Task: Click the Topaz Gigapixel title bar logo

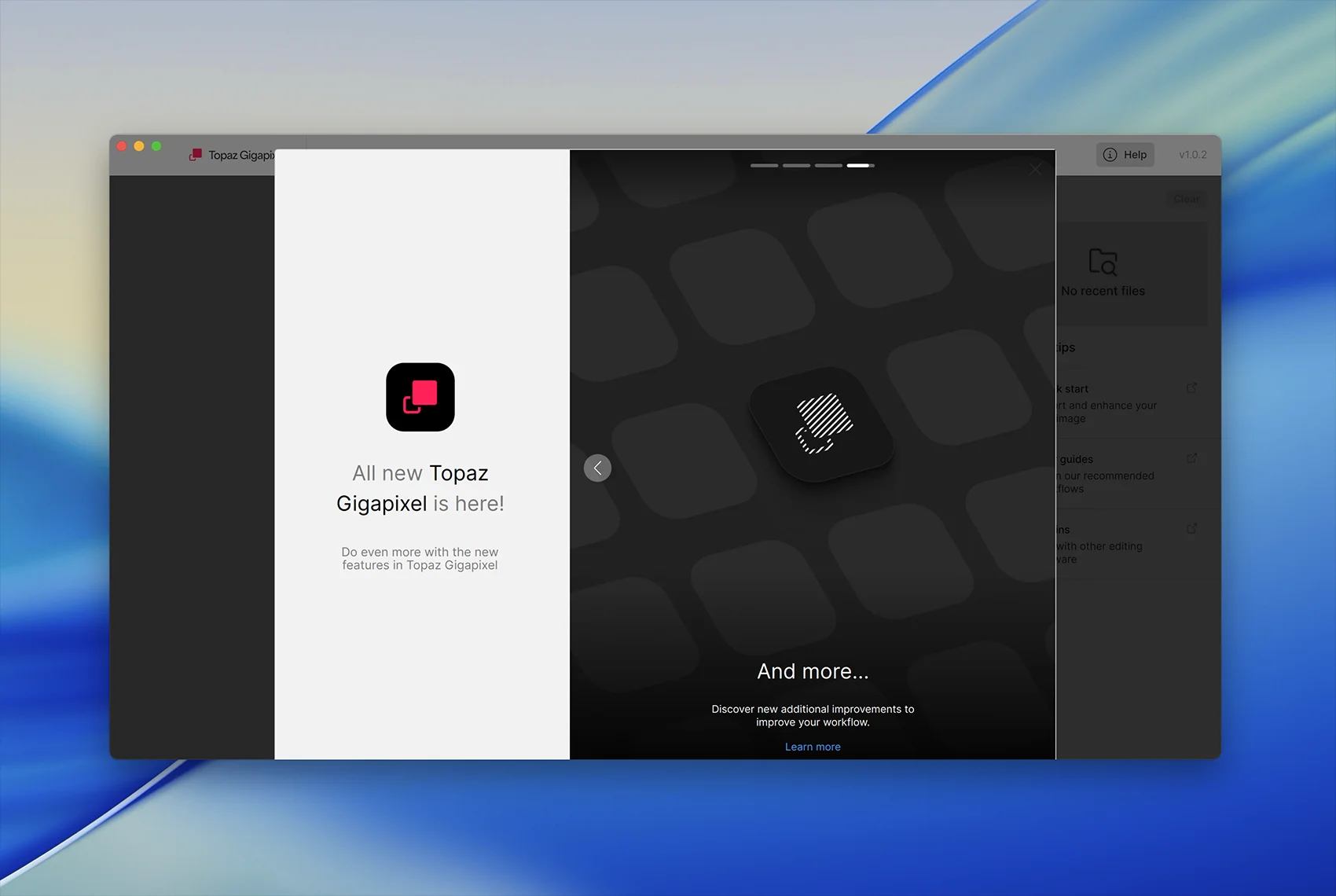Action: [x=196, y=155]
